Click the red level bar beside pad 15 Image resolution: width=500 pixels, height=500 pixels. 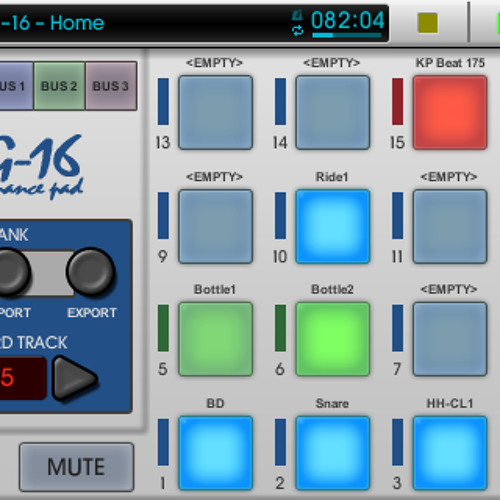pyautogui.click(x=398, y=102)
